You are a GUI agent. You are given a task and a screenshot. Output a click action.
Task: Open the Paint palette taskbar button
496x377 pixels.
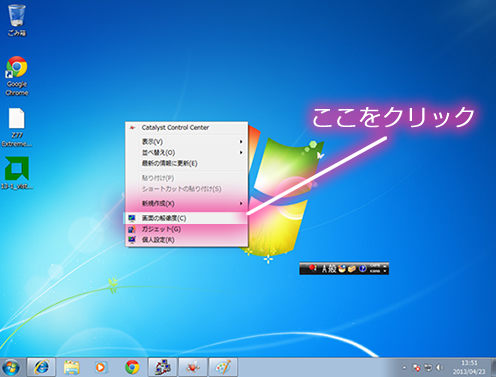point(223,367)
